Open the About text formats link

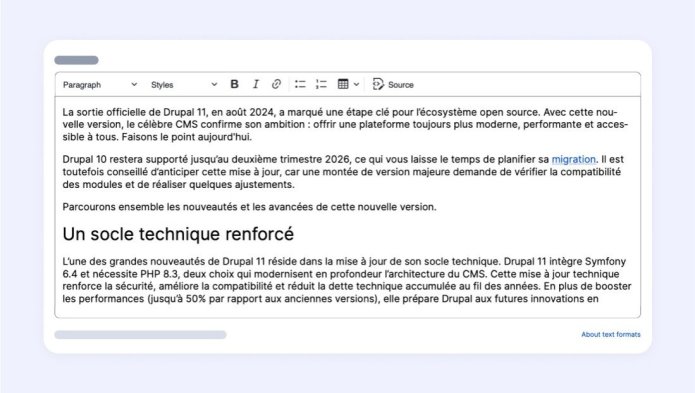point(611,335)
